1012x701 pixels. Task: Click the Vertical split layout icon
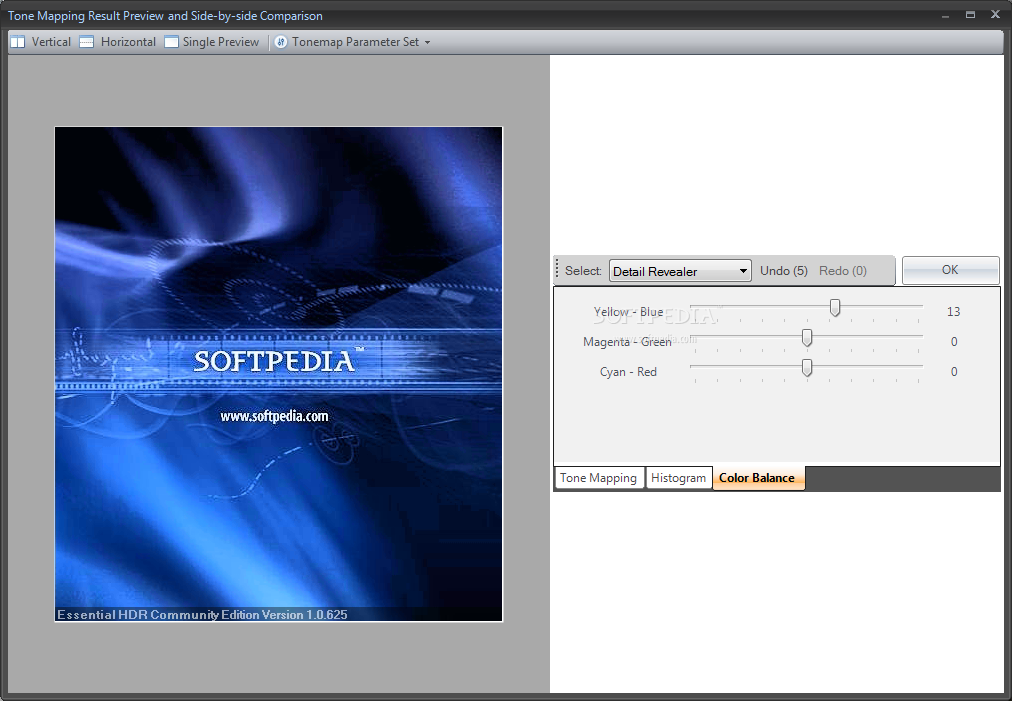(18, 42)
